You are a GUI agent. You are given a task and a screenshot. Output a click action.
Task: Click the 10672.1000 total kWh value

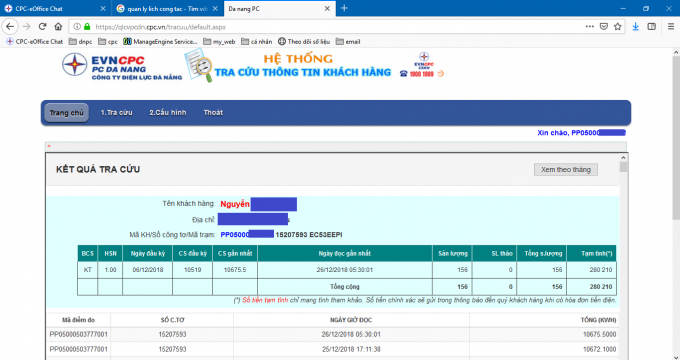point(599,349)
